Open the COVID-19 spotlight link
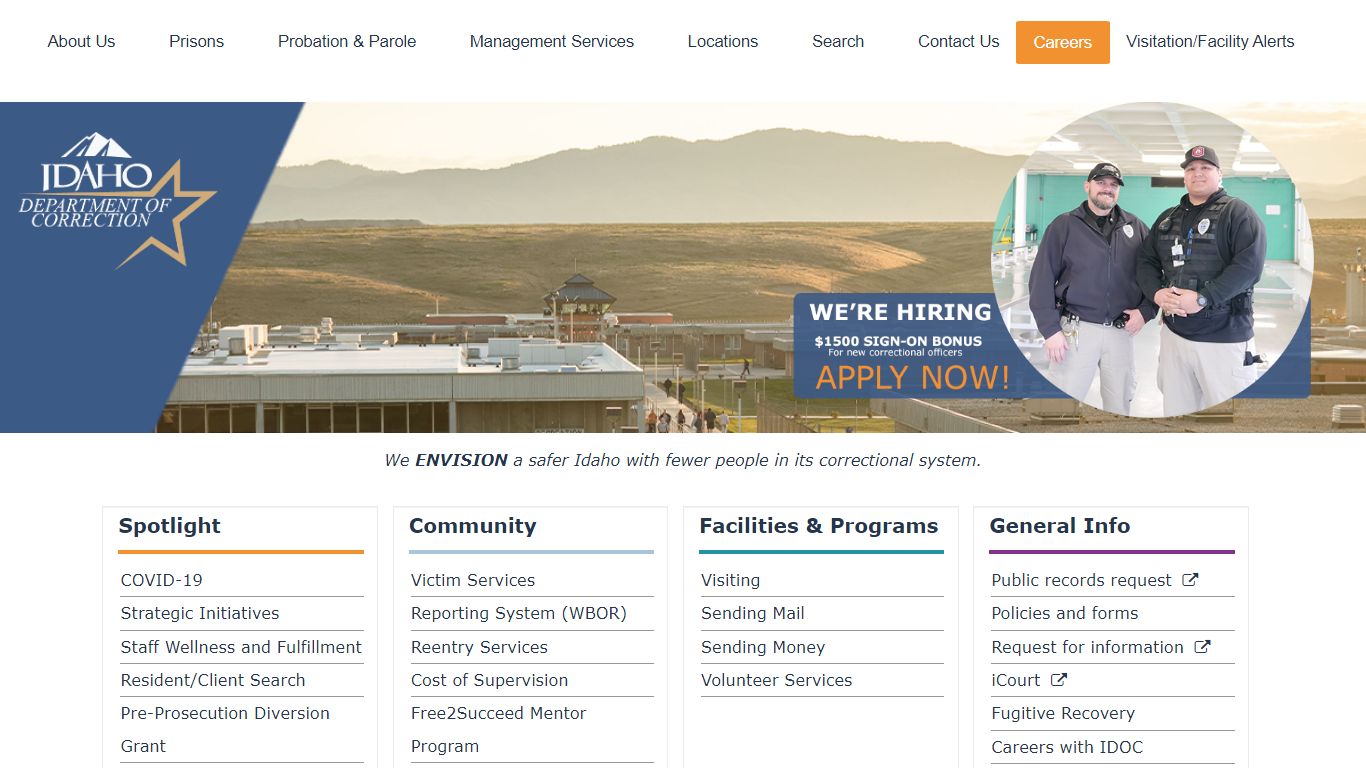The width and height of the screenshot is (1366, 768). [x=162, y=580]
